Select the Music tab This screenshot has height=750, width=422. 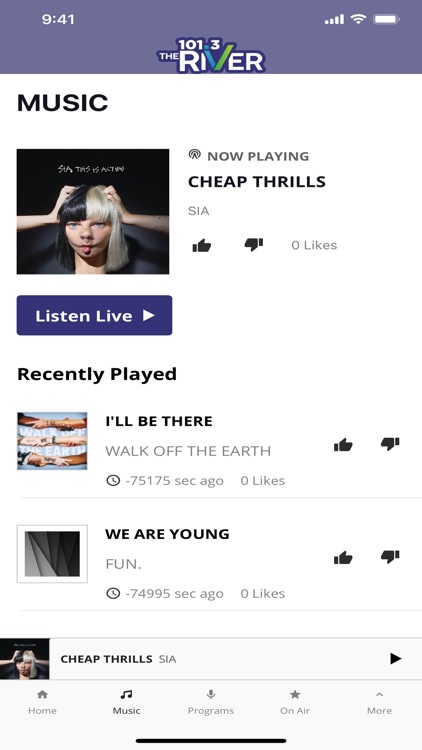(x=126, y=702)
